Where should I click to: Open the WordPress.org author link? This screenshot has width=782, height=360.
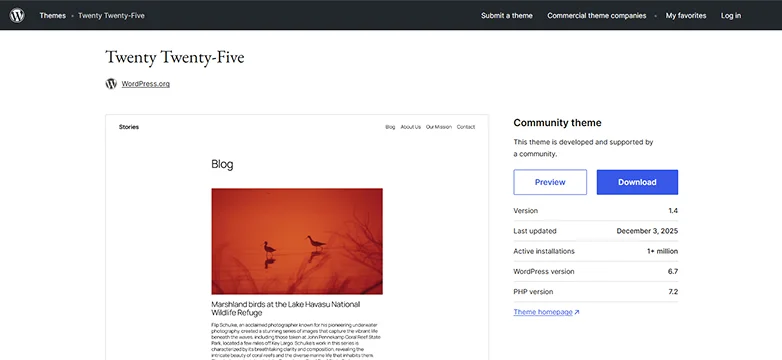click(146, 84)
